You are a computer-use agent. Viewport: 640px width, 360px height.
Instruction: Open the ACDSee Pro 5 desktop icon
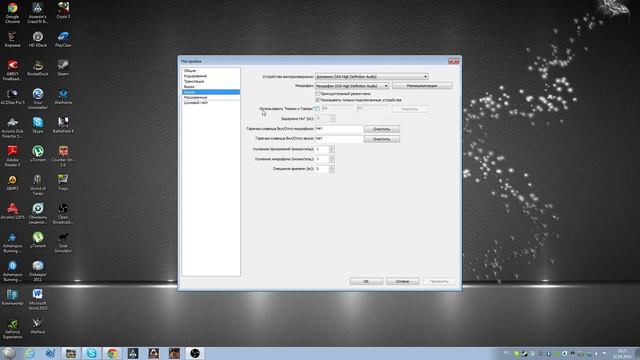point(12,97)
